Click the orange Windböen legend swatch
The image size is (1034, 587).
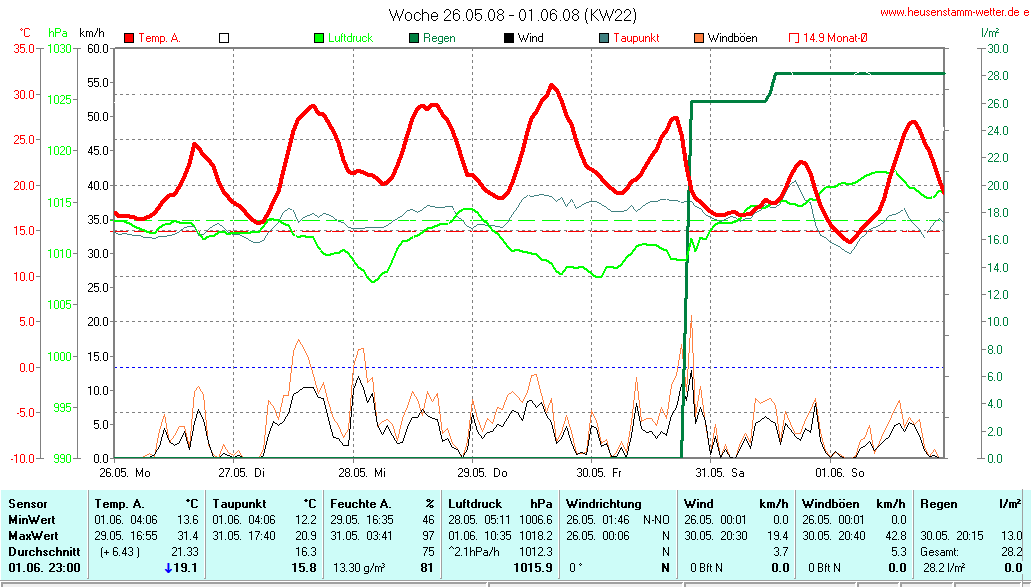[x=699, y=38]
